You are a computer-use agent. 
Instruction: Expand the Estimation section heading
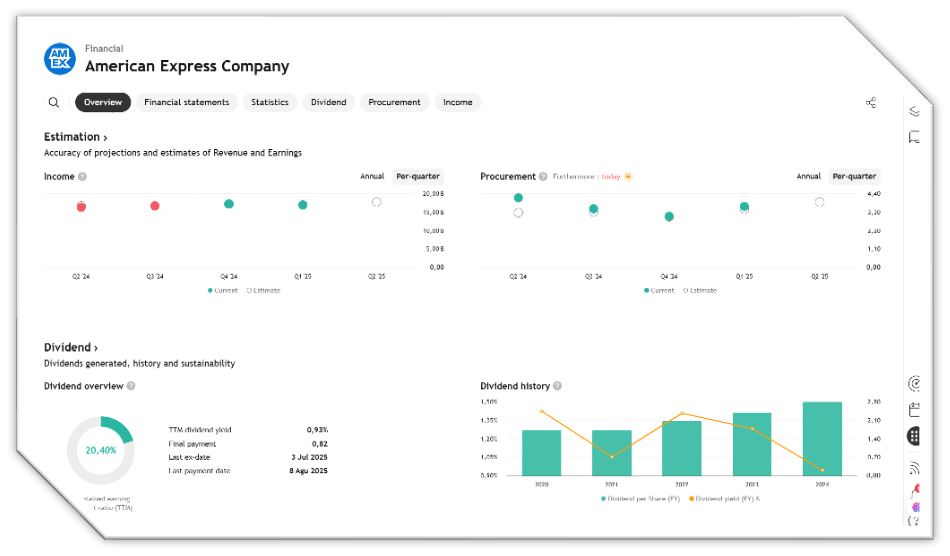point(75,137)
